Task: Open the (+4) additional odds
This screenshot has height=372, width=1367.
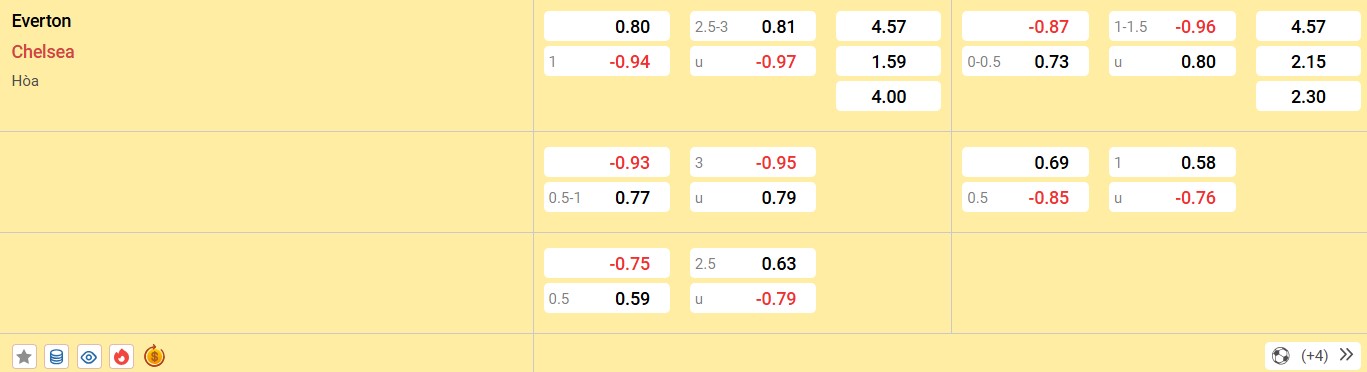Action: click(1314, 355)
